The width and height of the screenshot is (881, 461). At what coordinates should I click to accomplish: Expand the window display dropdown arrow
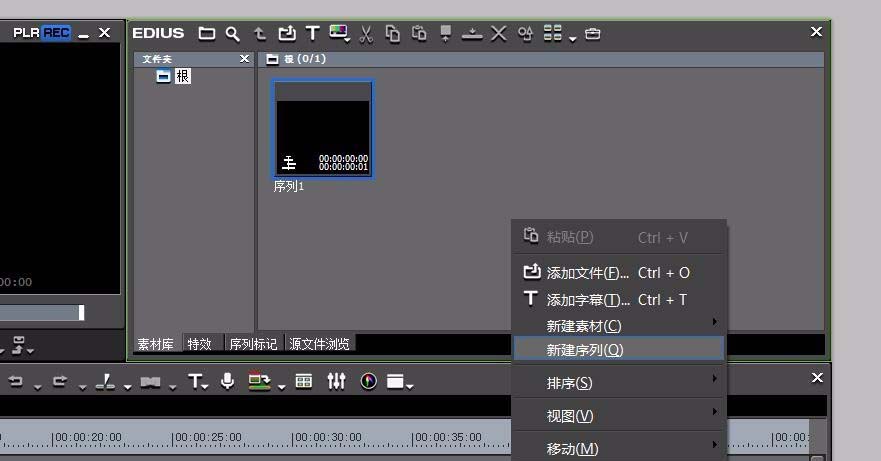281,387
